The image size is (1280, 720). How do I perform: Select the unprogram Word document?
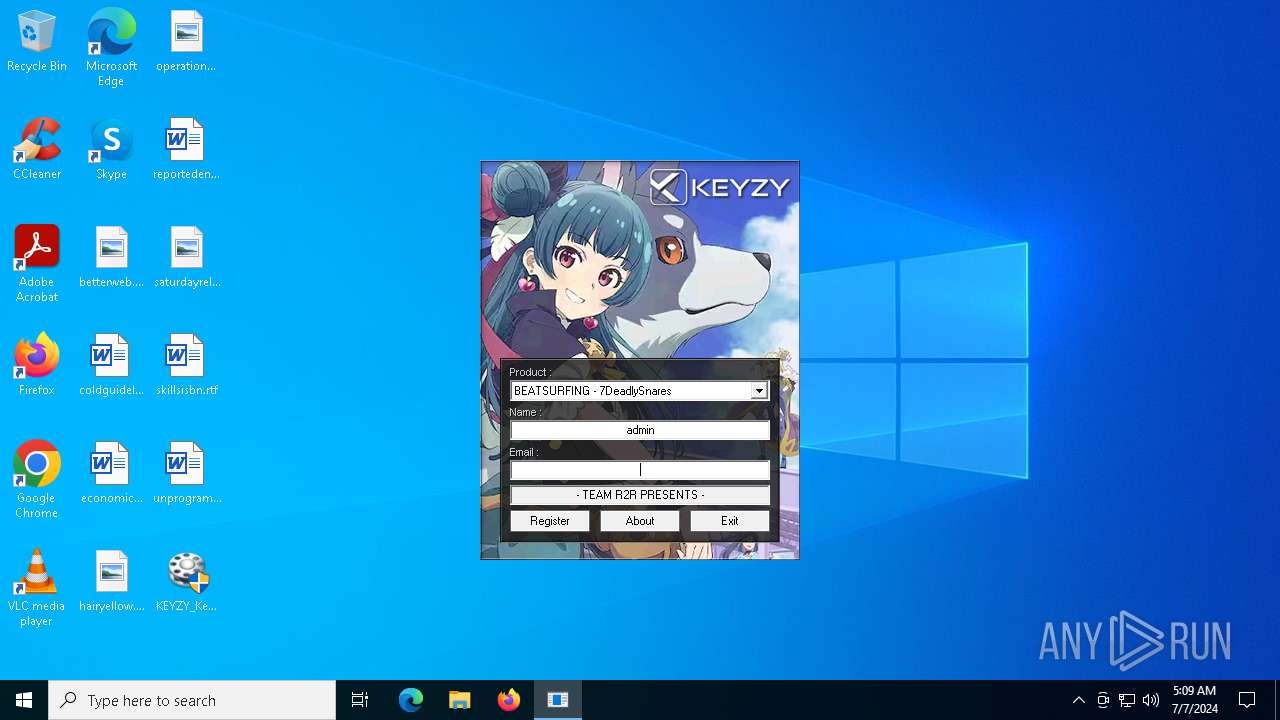click(186, 474)
